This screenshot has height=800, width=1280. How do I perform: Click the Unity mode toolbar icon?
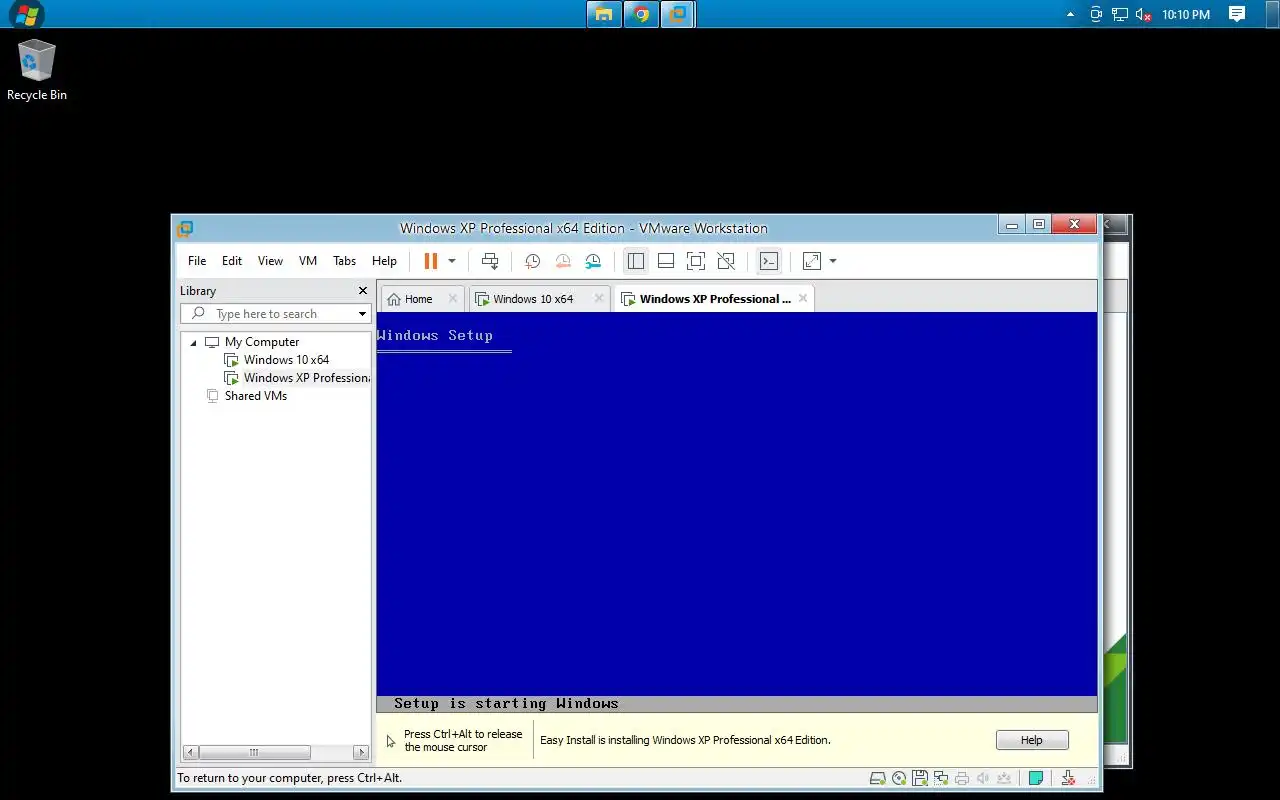[x=726, y=261]
